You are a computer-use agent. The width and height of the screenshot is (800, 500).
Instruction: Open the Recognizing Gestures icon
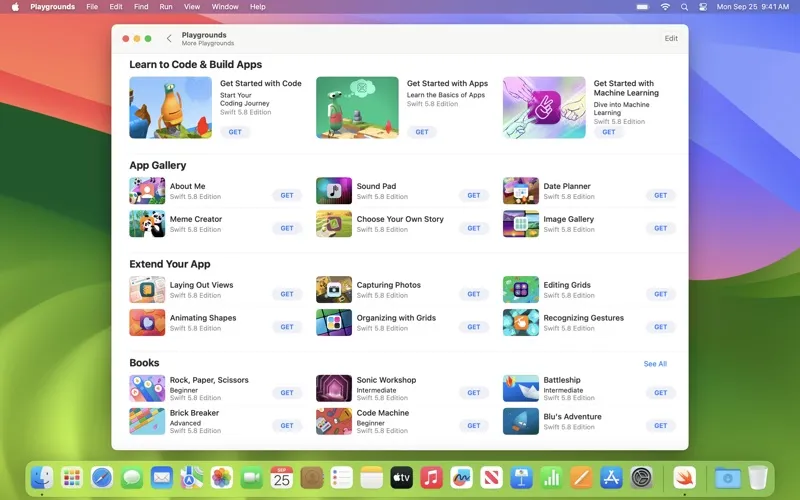[x=520, y=322]
